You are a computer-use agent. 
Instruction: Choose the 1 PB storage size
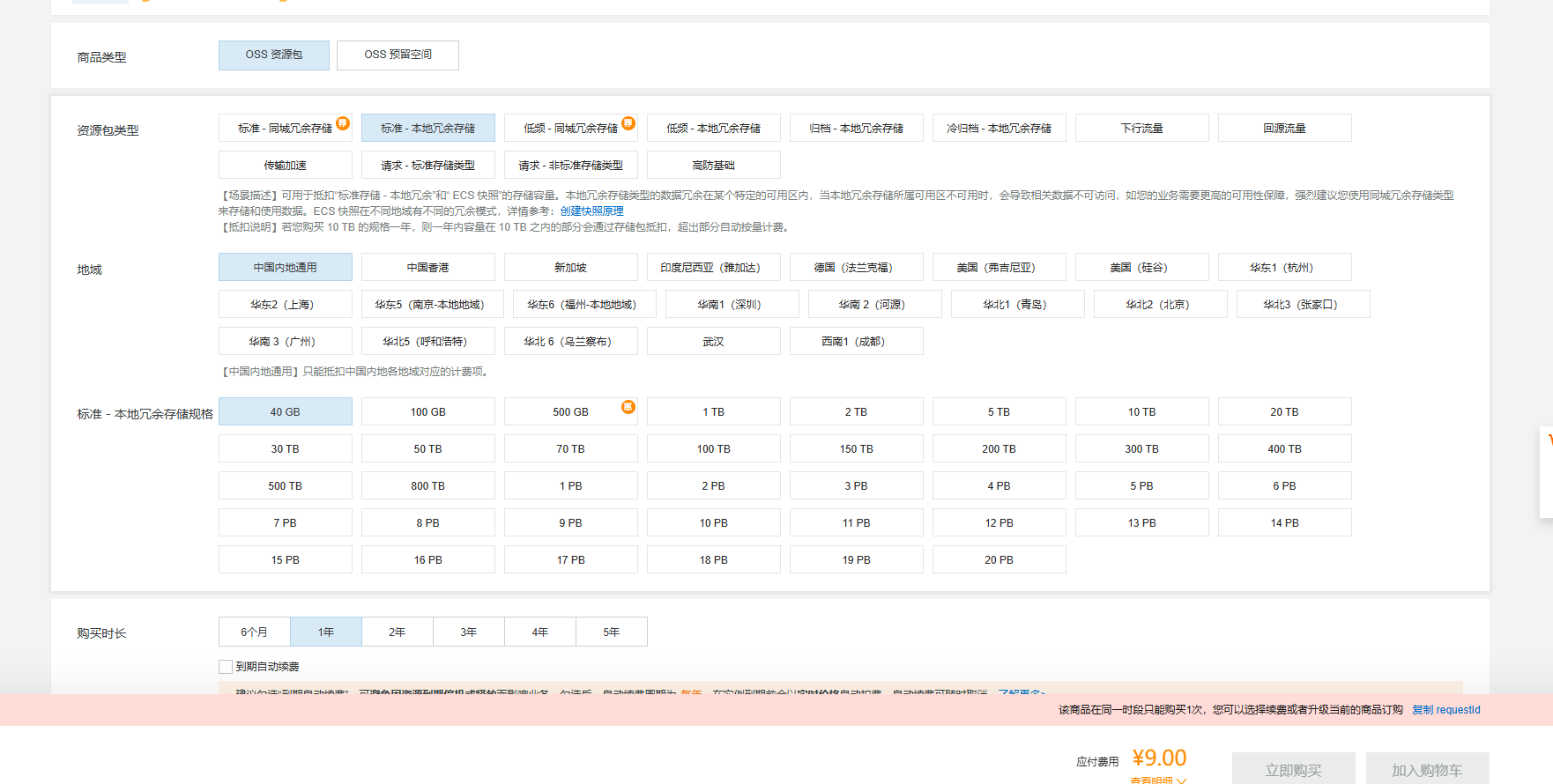571,486
